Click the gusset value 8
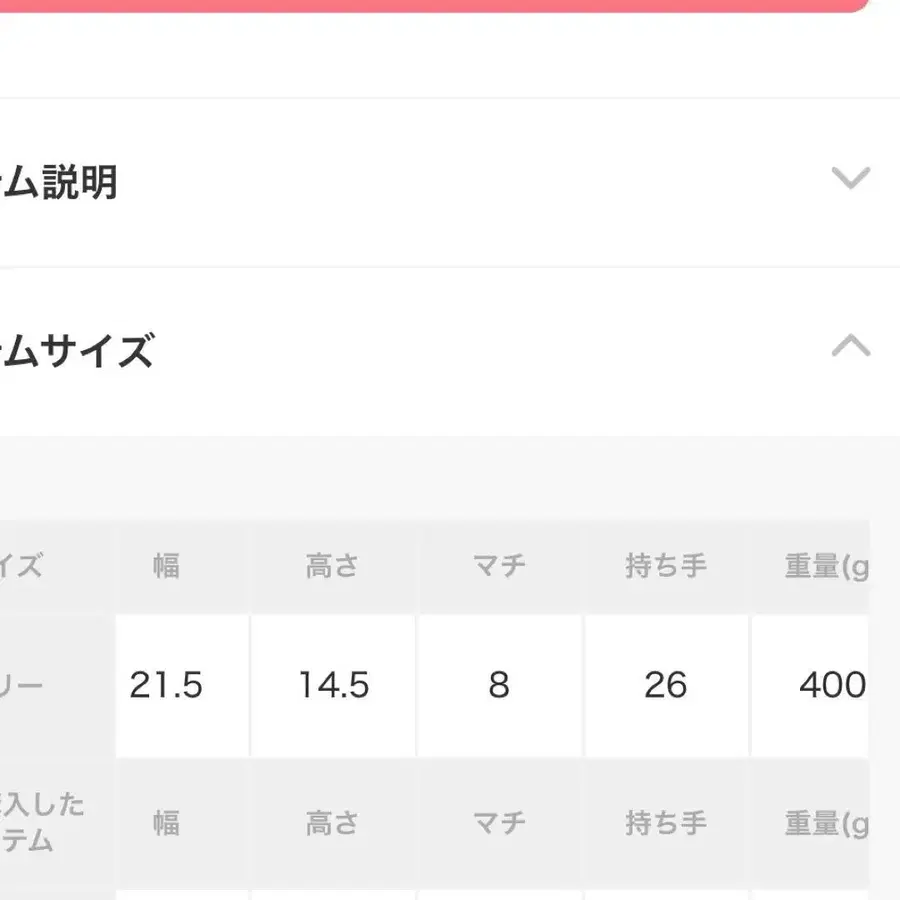The height and width of the screenshot is (900, 900). [x=499, y=685]
